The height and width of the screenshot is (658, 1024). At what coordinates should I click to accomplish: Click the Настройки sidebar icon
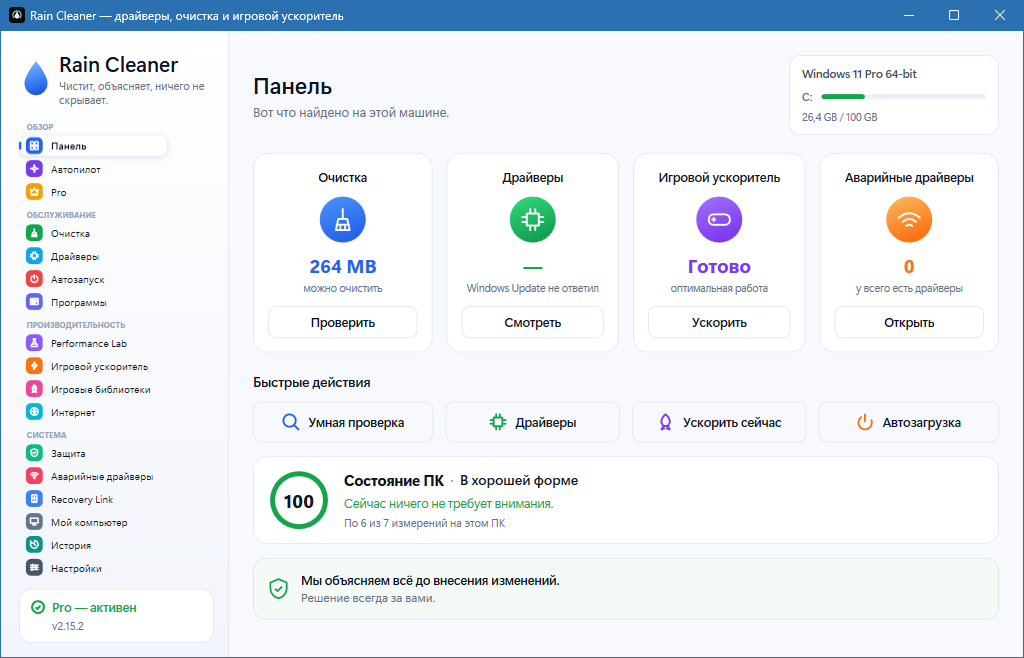tap(35, 568)
